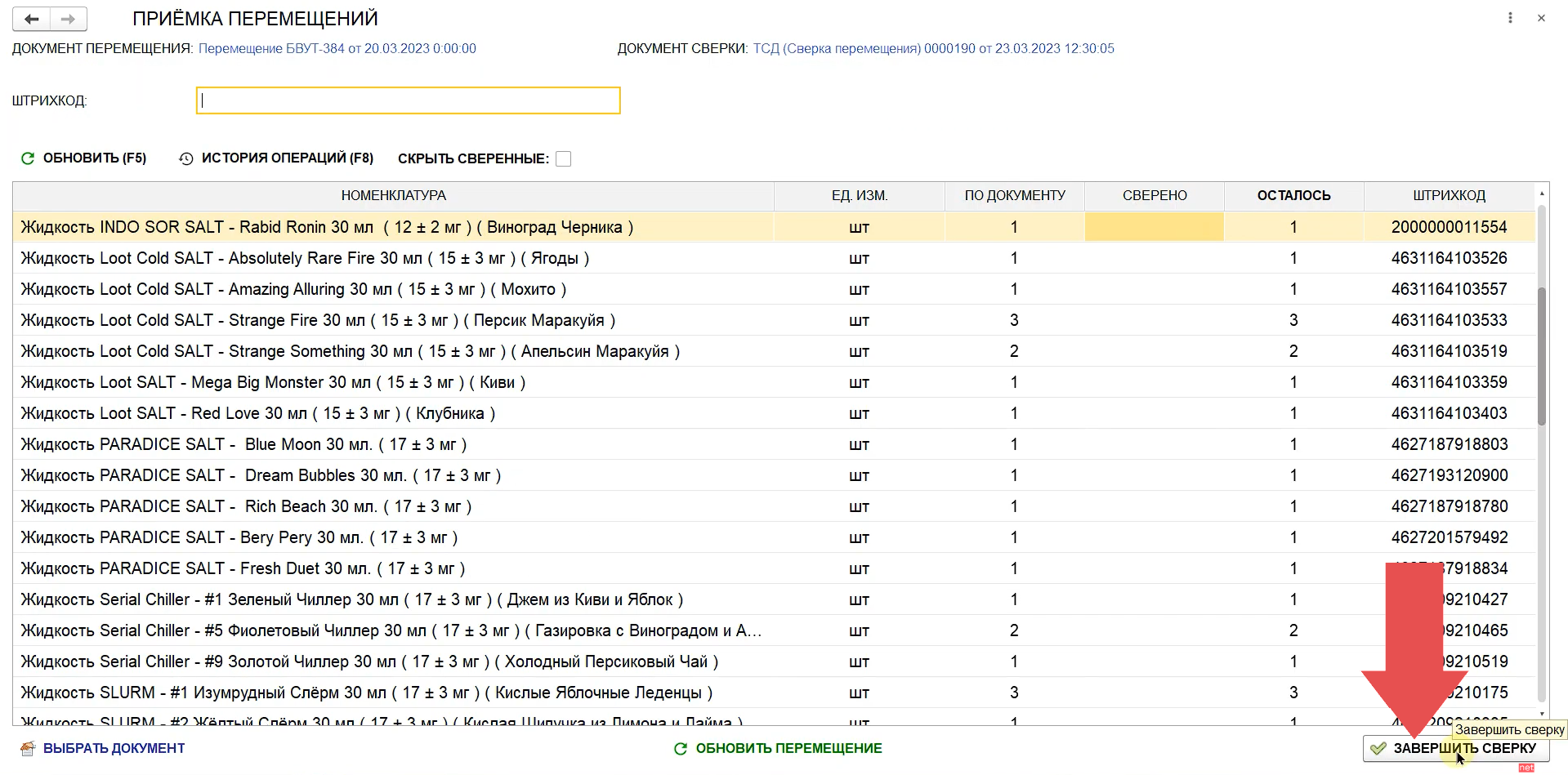1568x775 pixels.
Task: Click the table scrollbar up arrow
Action: (1542, 194)
